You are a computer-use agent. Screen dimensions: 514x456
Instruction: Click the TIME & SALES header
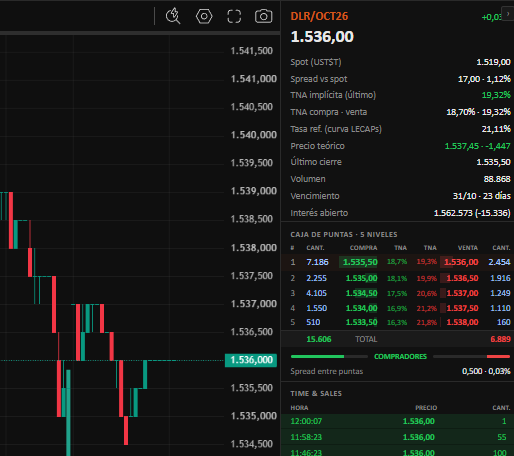pyautogui.click(x=316, y=394)
